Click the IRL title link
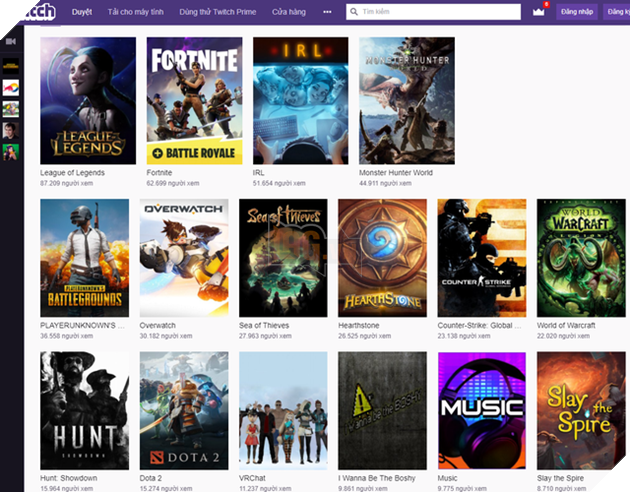630x492 pixels. (258, 173)
